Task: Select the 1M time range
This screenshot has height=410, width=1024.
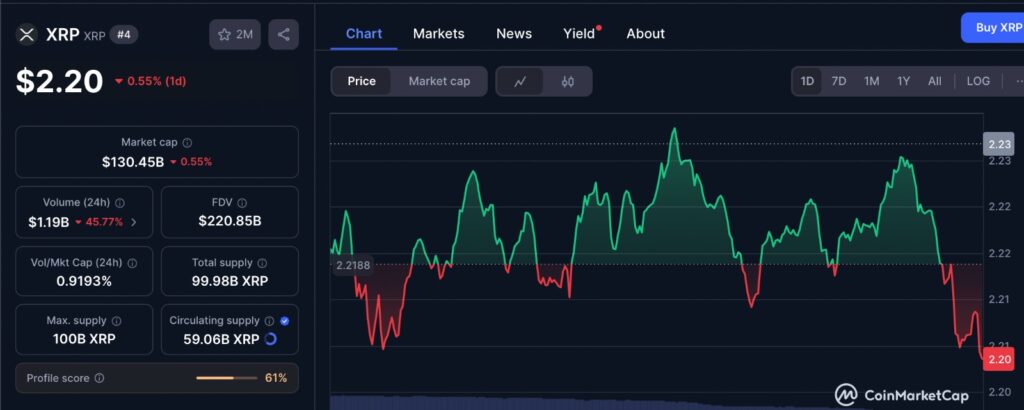Action: 871,82
